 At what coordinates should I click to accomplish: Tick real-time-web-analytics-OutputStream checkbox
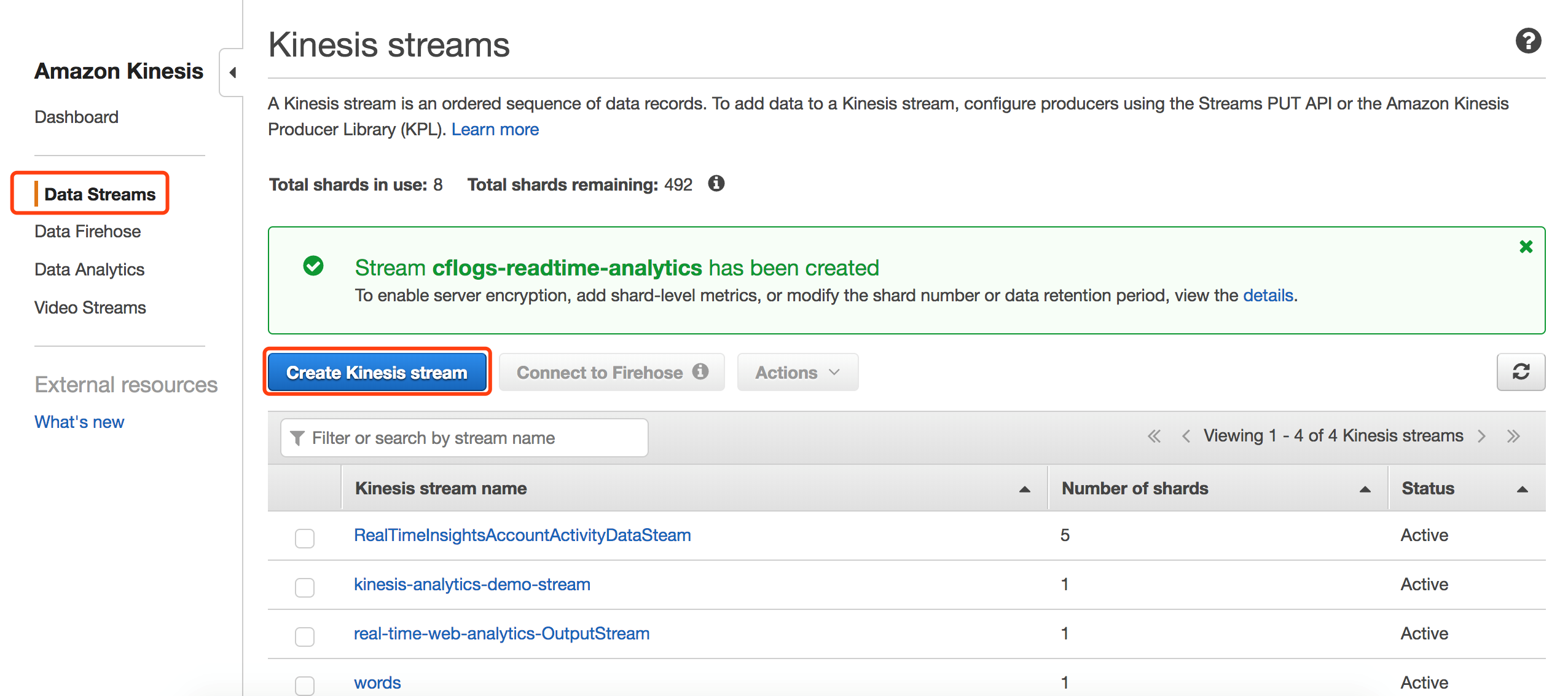tap(305, 636)
